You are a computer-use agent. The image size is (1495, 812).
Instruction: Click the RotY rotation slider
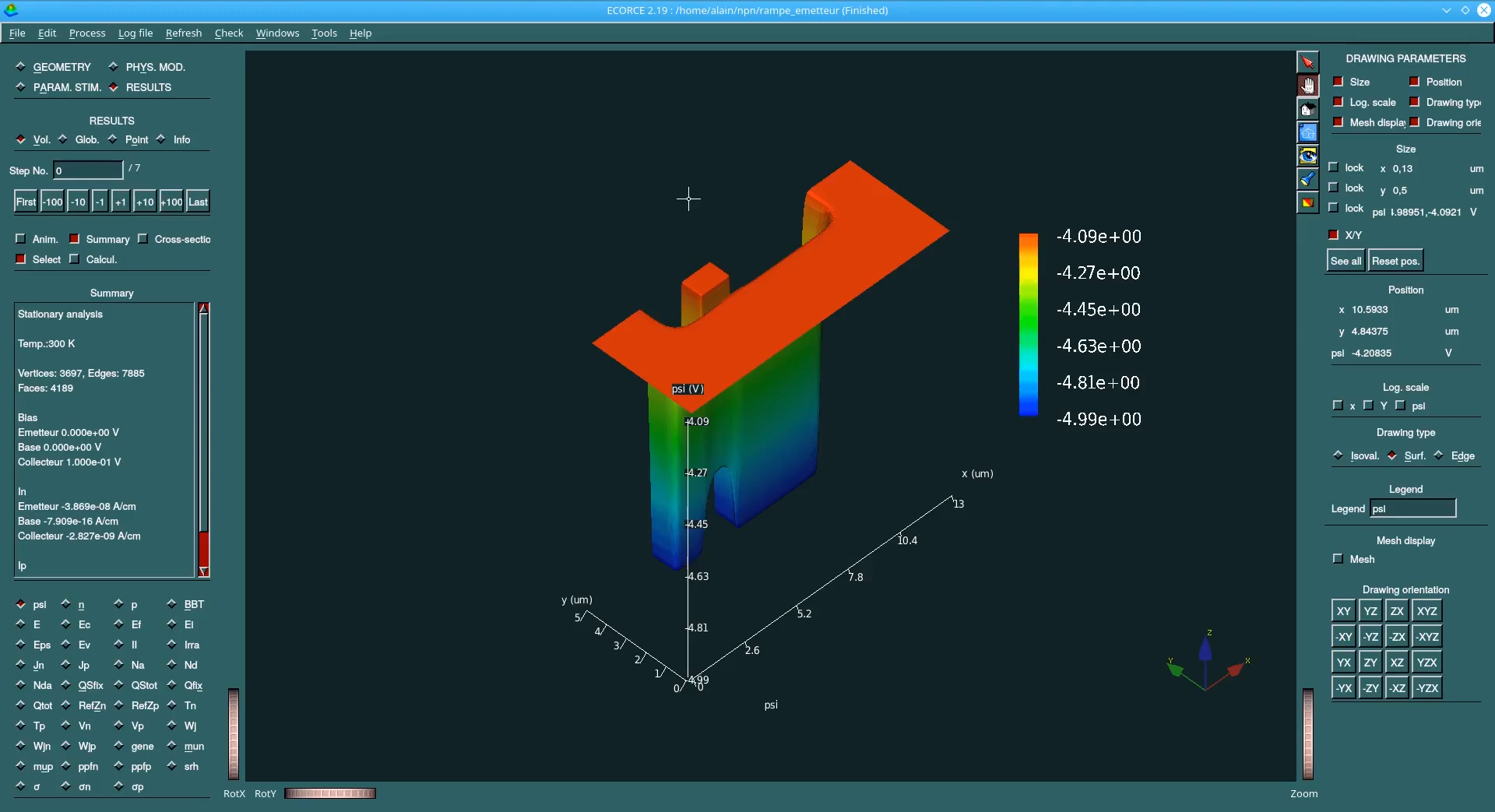330,793
